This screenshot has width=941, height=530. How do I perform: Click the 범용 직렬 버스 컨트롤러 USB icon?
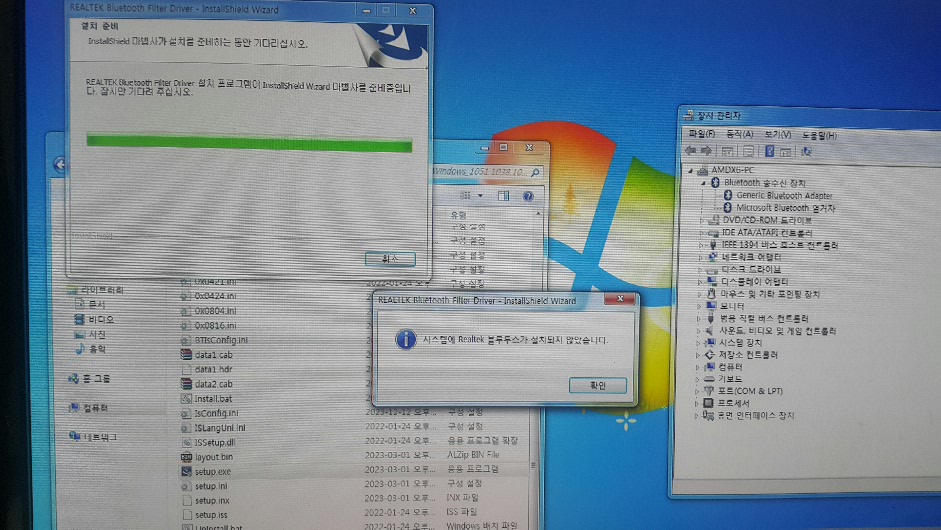pos(711,318)
